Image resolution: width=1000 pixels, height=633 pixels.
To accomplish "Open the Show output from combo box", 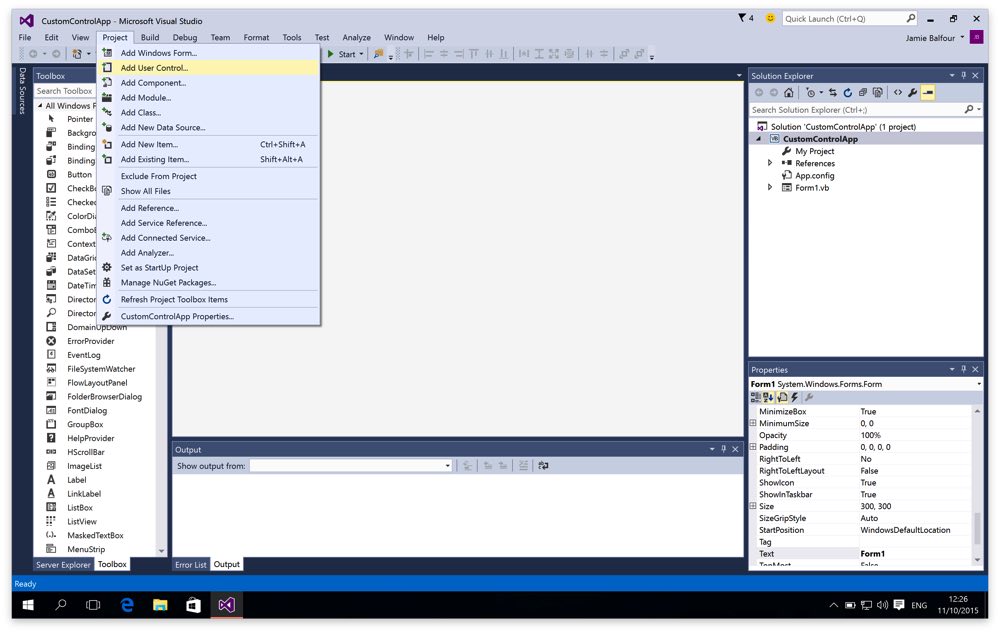I will [x=351, y=465].
